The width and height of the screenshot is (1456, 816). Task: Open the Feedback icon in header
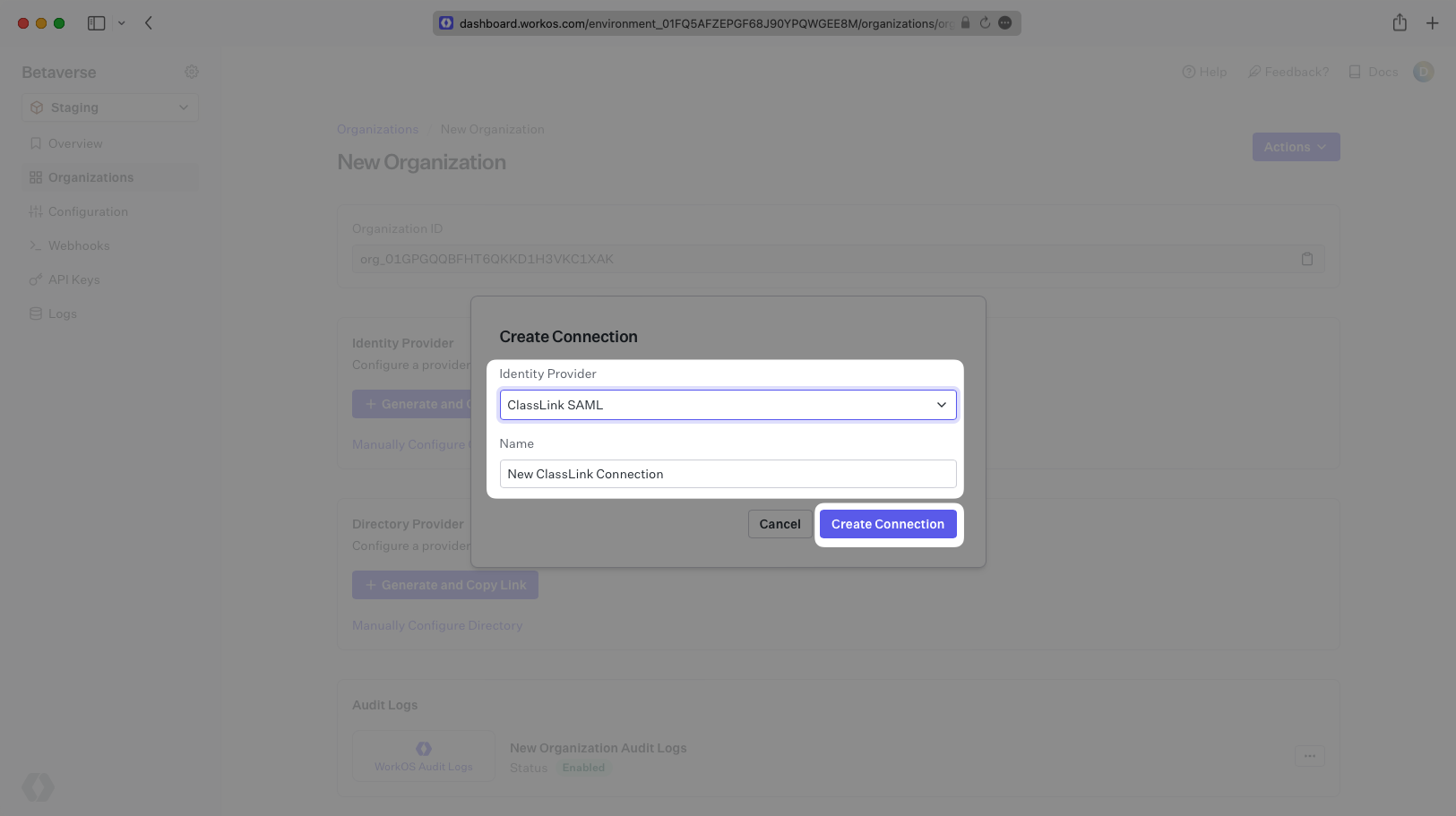(1254, 72)
